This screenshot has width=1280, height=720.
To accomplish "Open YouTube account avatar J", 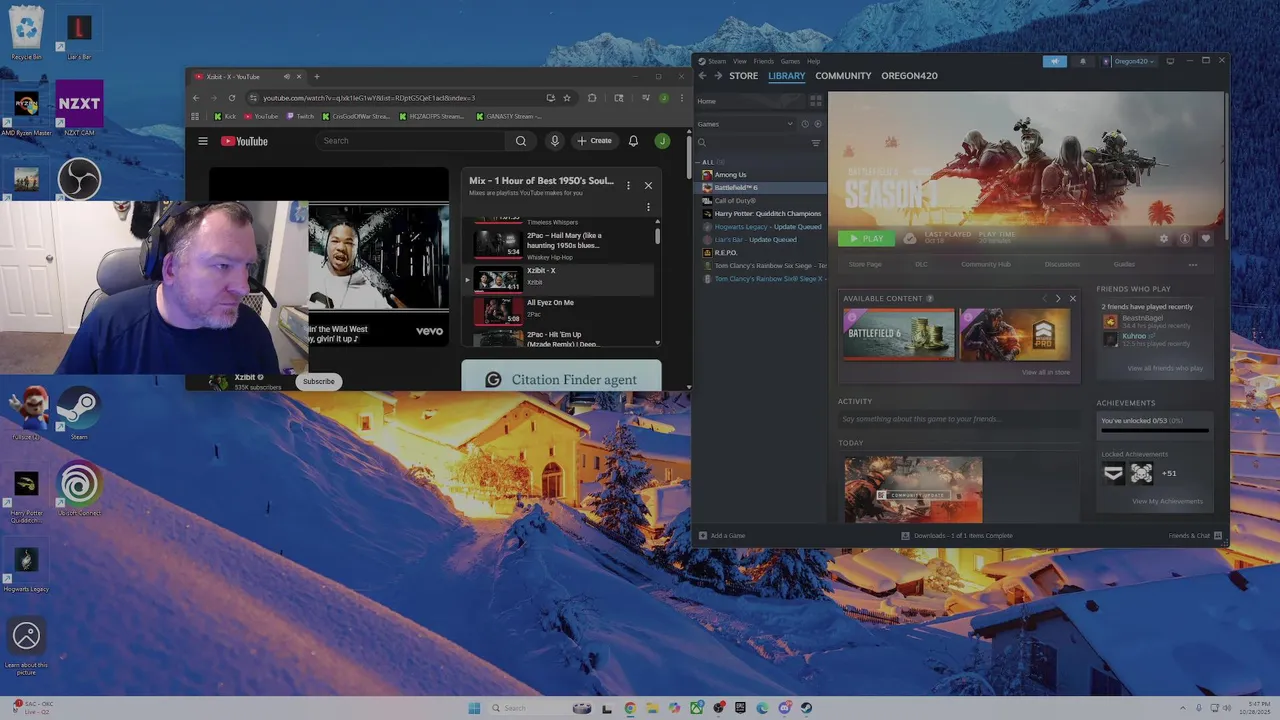I will [x=662, y=141].
